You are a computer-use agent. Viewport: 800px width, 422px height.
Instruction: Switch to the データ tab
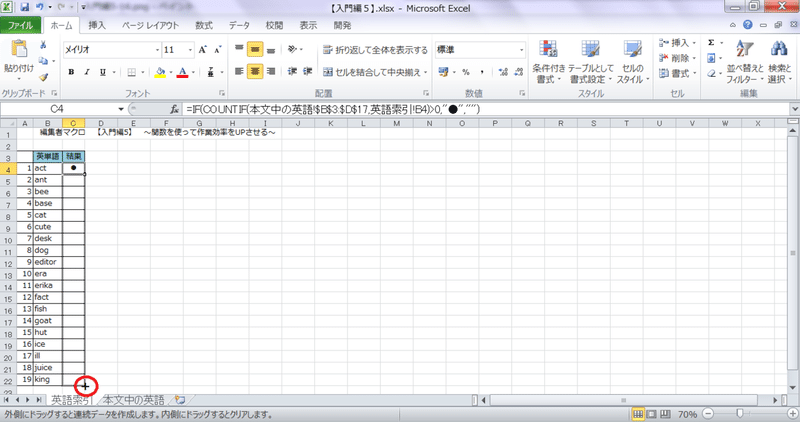click(x=239, y=25)
